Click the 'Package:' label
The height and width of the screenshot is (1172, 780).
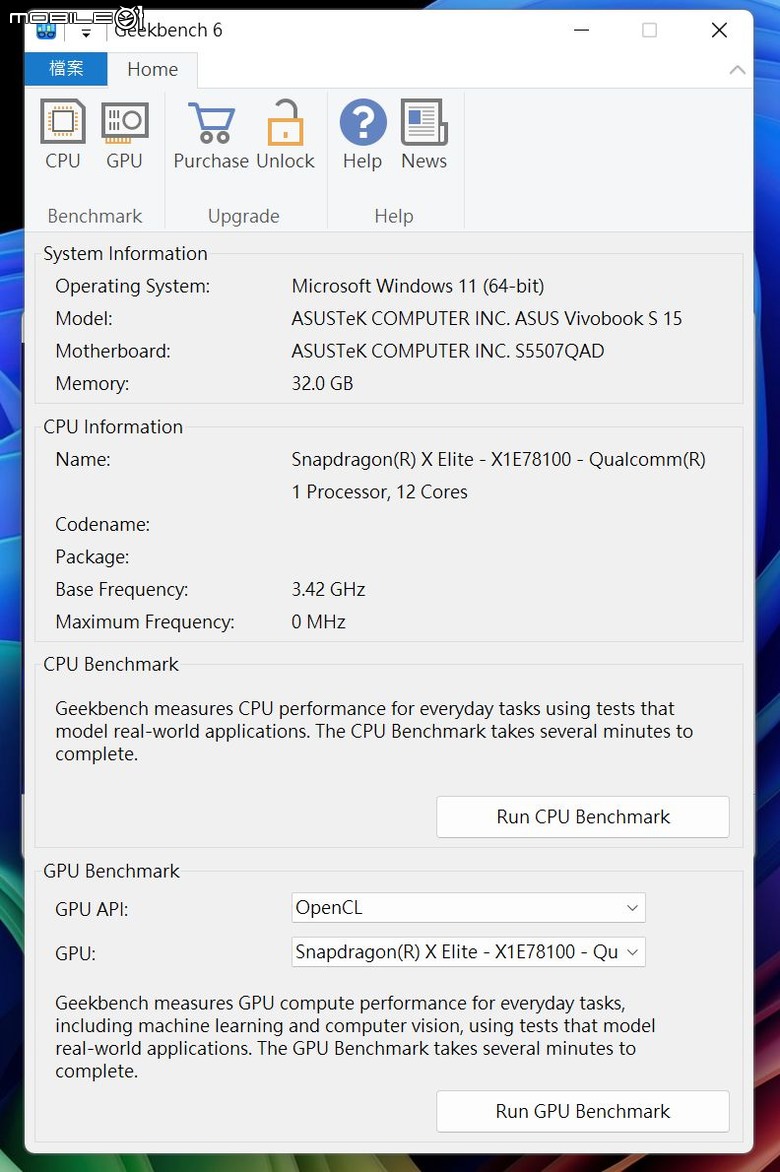[92, 557]
